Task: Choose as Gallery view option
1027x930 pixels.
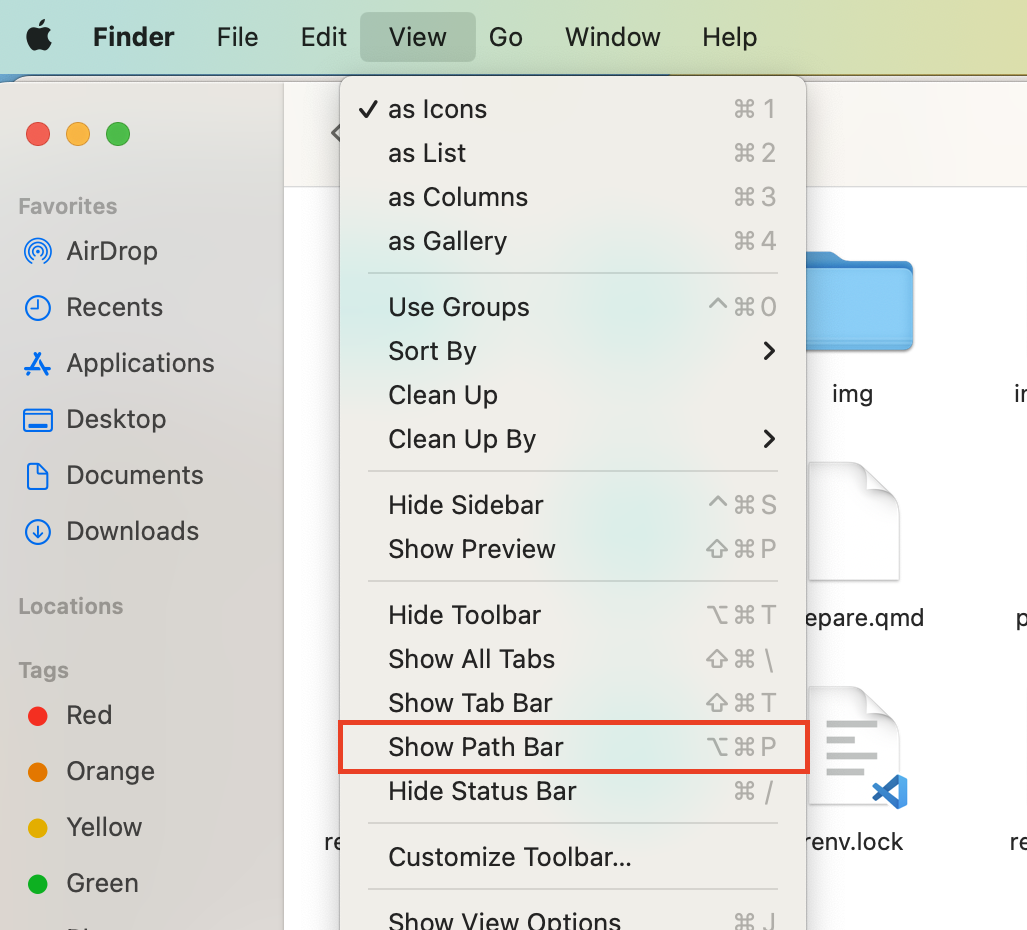Action: tap(447, 241)
